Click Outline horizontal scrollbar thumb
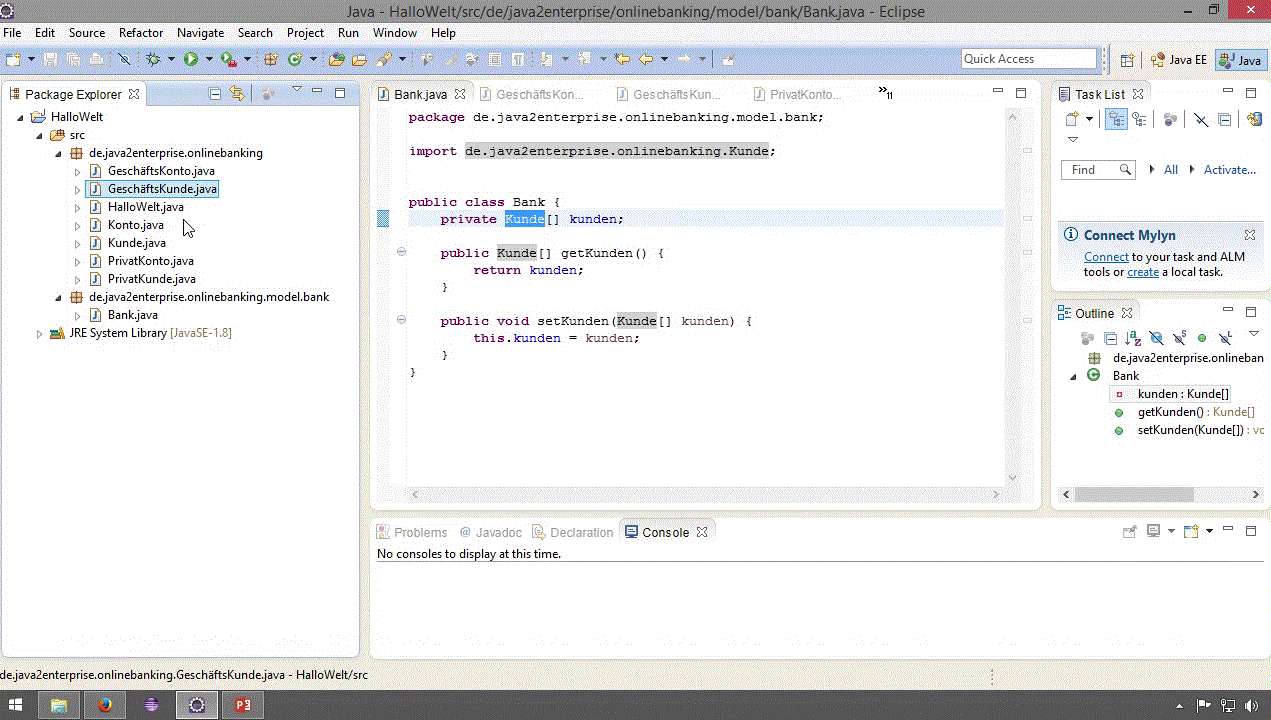This screenshot has height=720, width=1271. point(1134,494)
